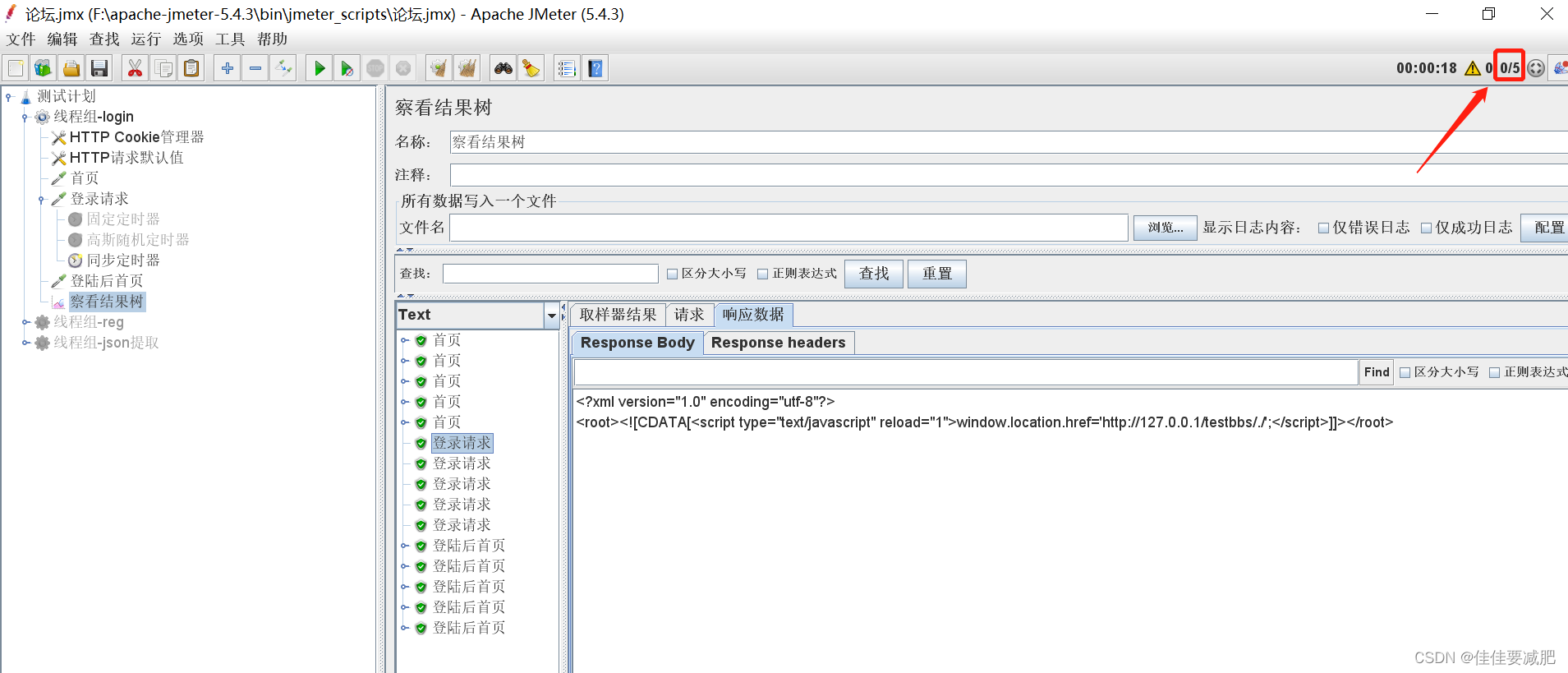Check the 仅错误日志 checkbox
1568x673 pixels.
click(1323, 228)
